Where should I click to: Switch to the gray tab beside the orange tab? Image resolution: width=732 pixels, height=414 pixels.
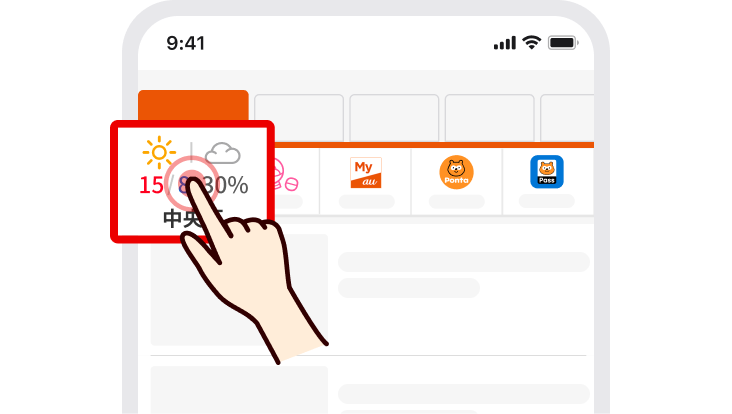pyautogui.click(x=299, y=118)
